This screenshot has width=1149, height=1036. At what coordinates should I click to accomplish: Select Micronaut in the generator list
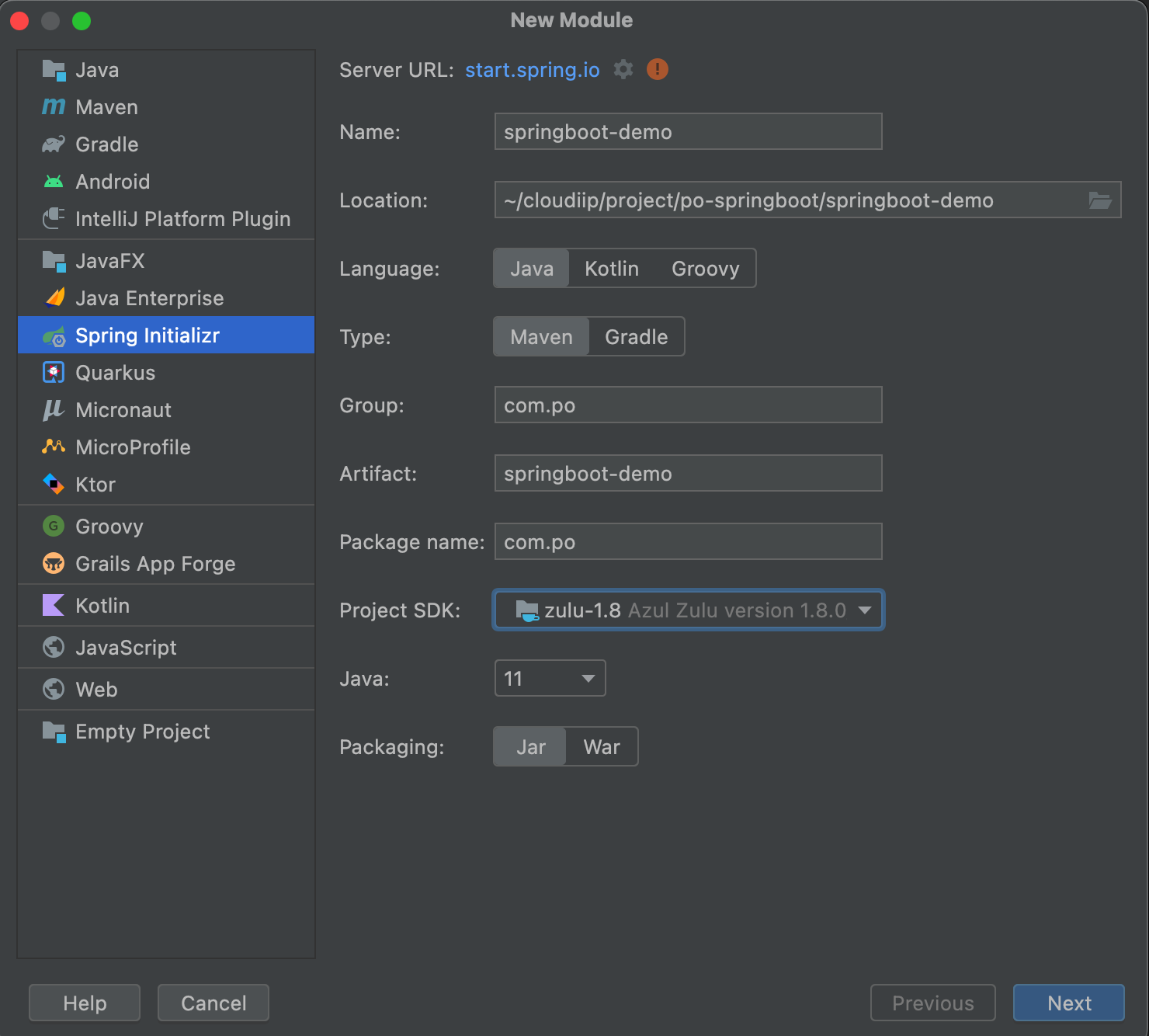pos(123,410)
